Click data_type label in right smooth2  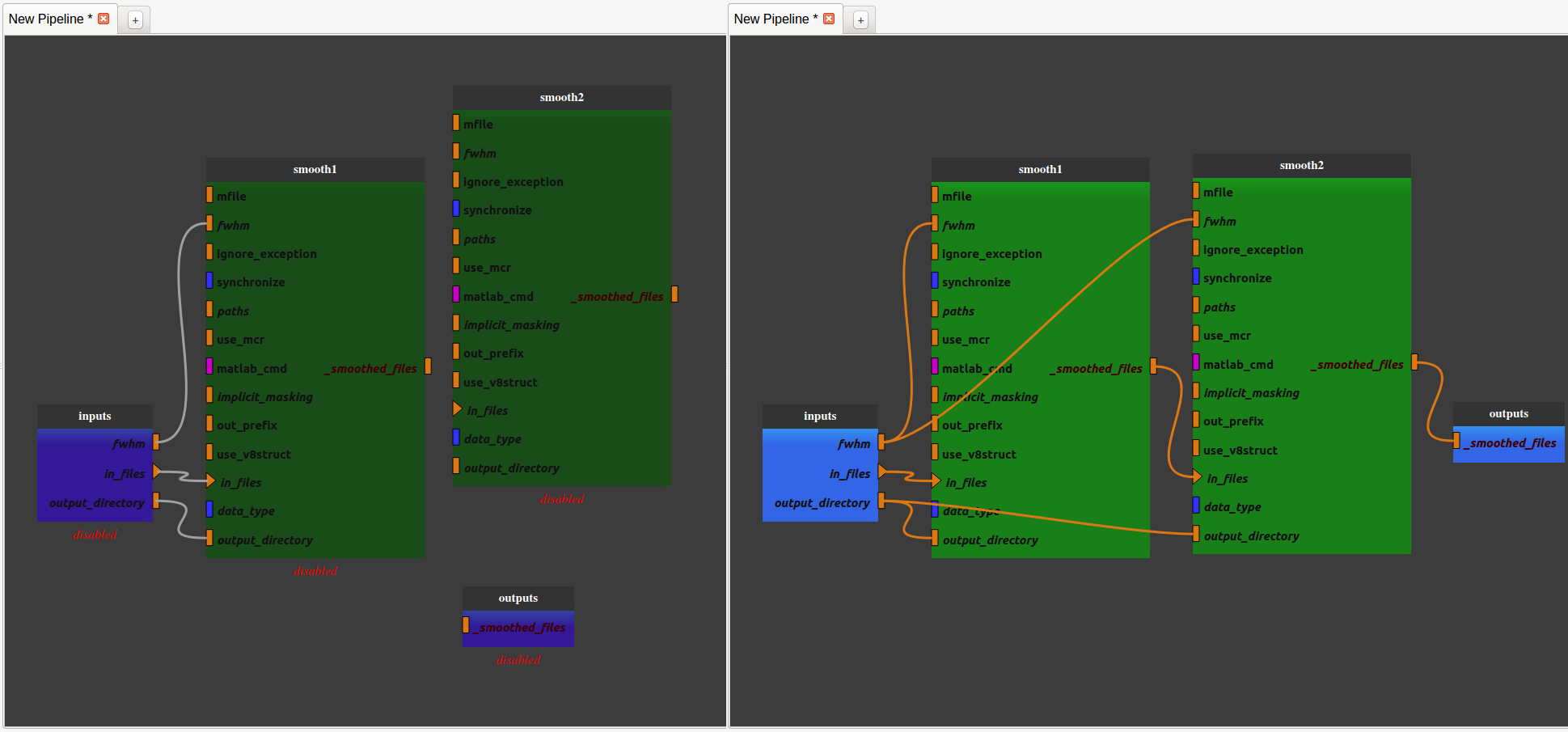coord(1232,507)
